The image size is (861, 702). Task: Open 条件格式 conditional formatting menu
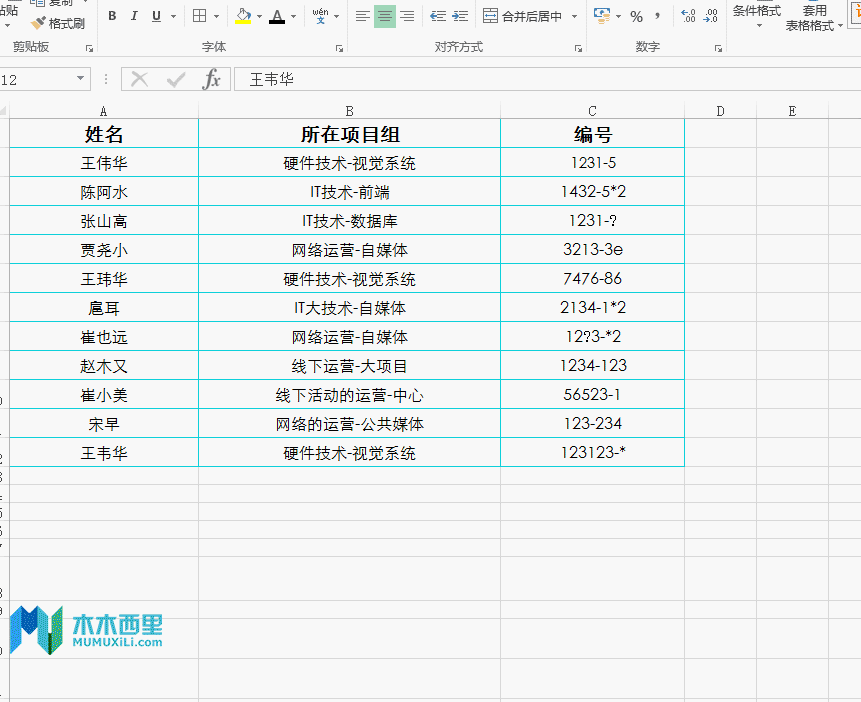coord(757,15)
